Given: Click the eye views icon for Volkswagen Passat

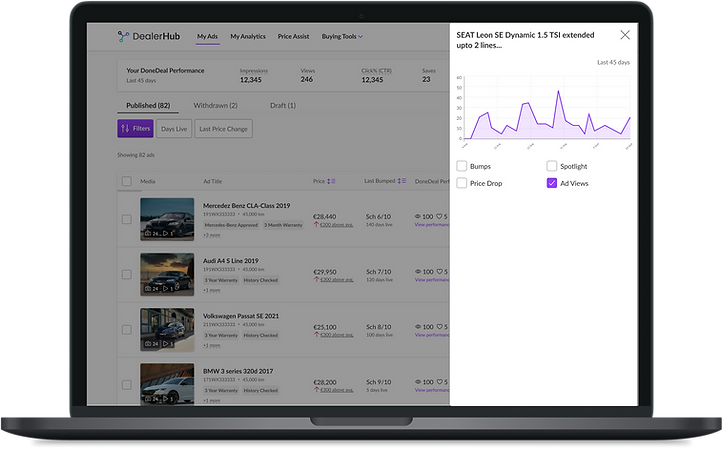Looking at the screenshot, I should (418, 327).
